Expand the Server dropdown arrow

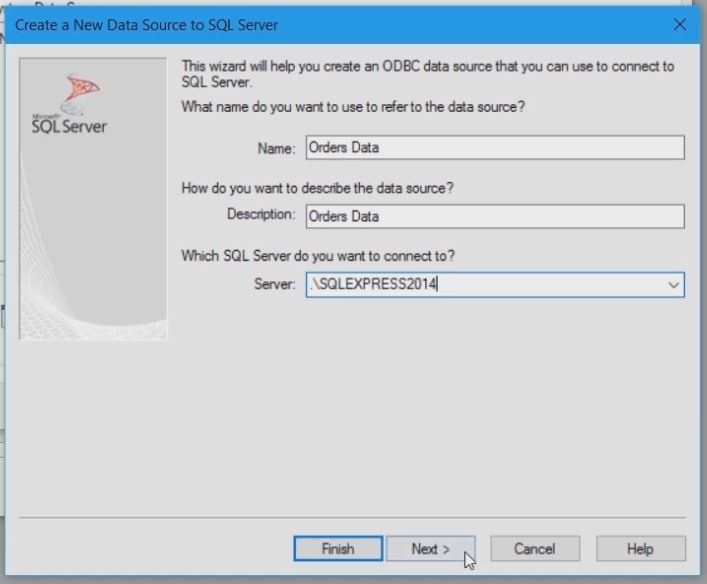pyautogui.click(x=673, y=285)
